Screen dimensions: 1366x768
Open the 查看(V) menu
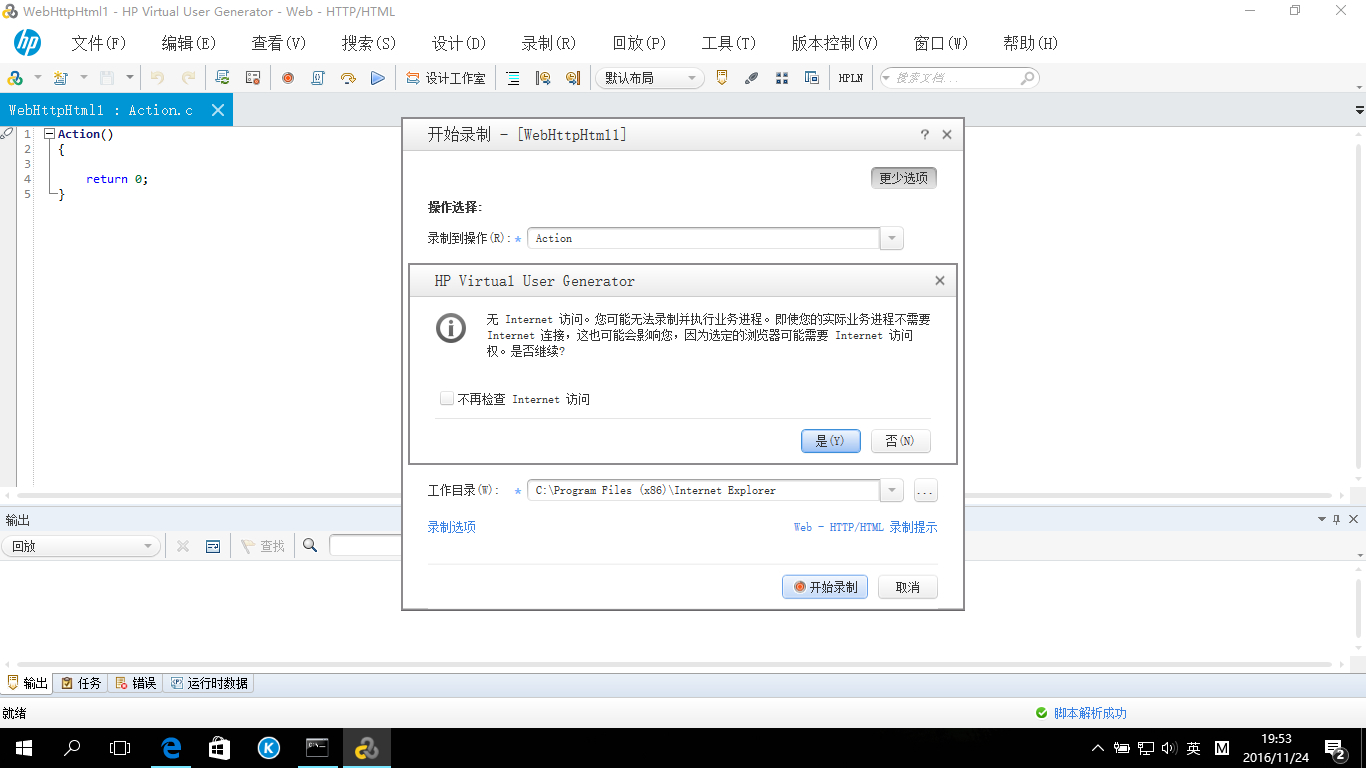tap(279, 43)
